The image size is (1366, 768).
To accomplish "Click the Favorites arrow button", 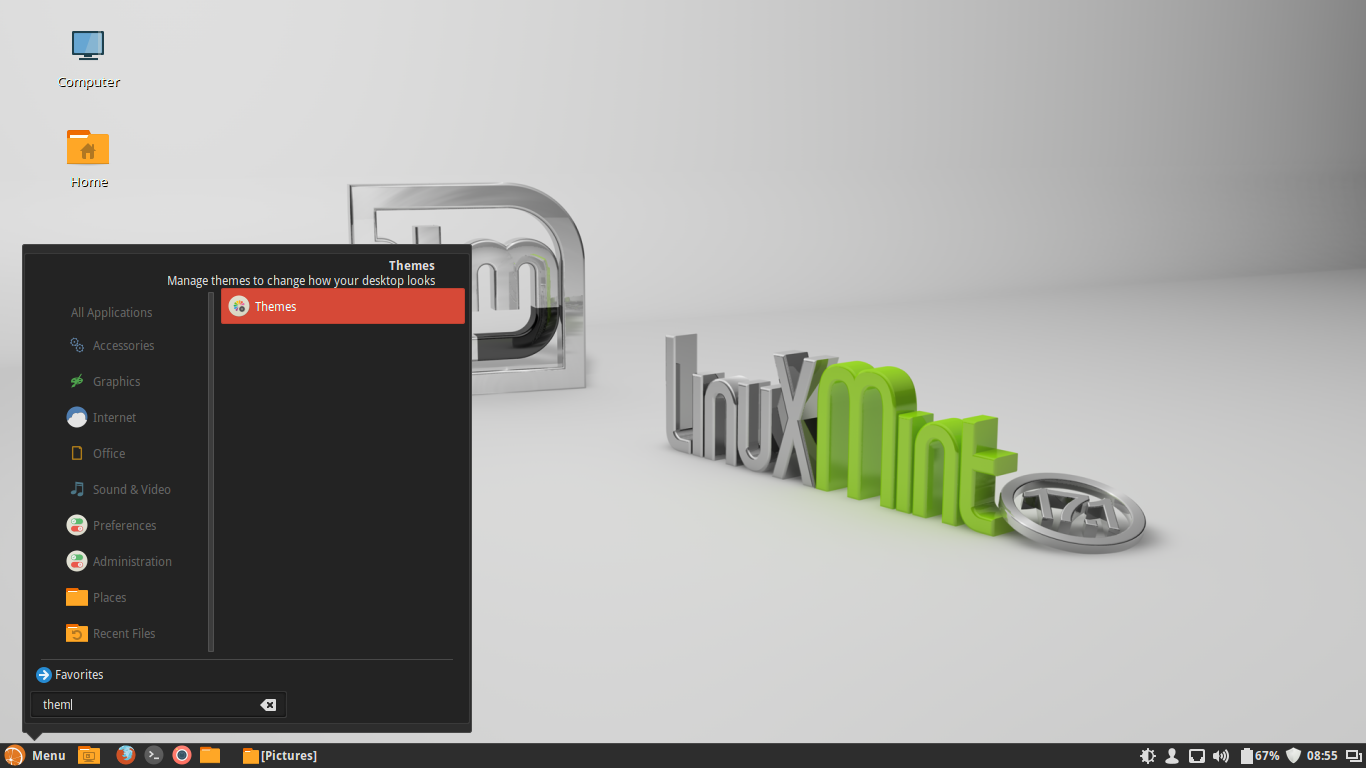I will click(x=44, y=675).
